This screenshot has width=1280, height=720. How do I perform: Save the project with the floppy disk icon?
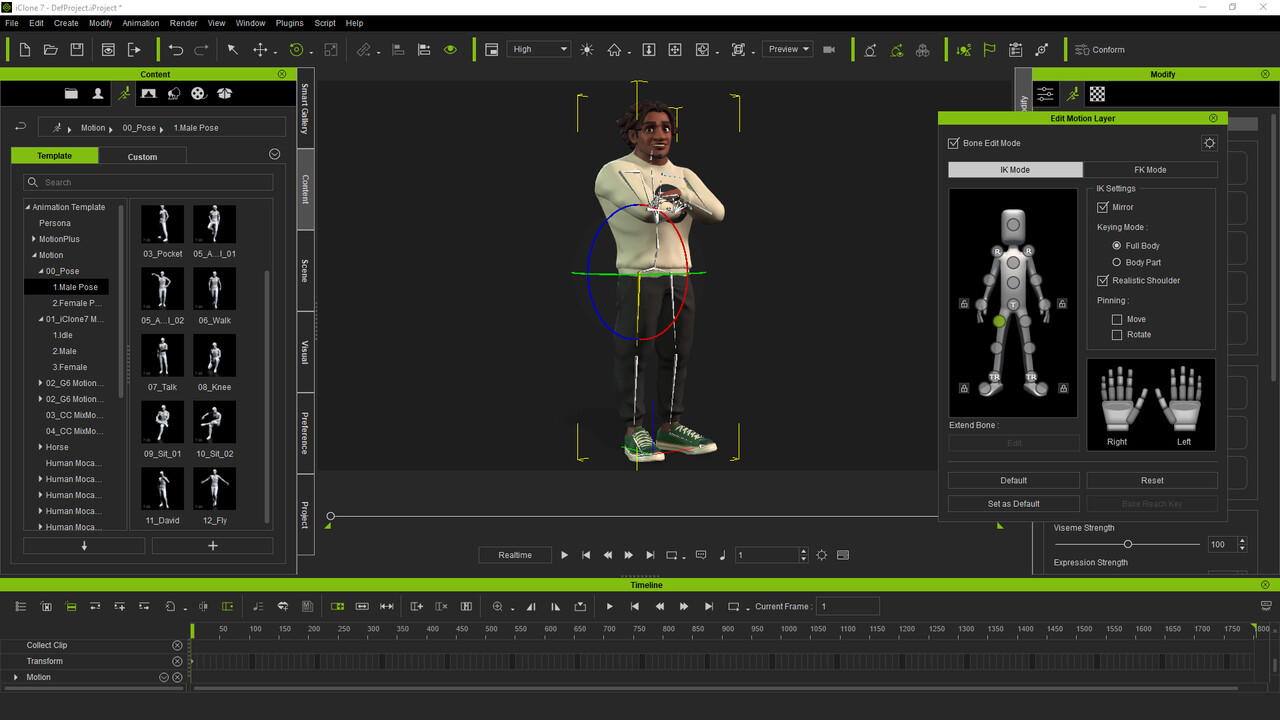[77, 50]
